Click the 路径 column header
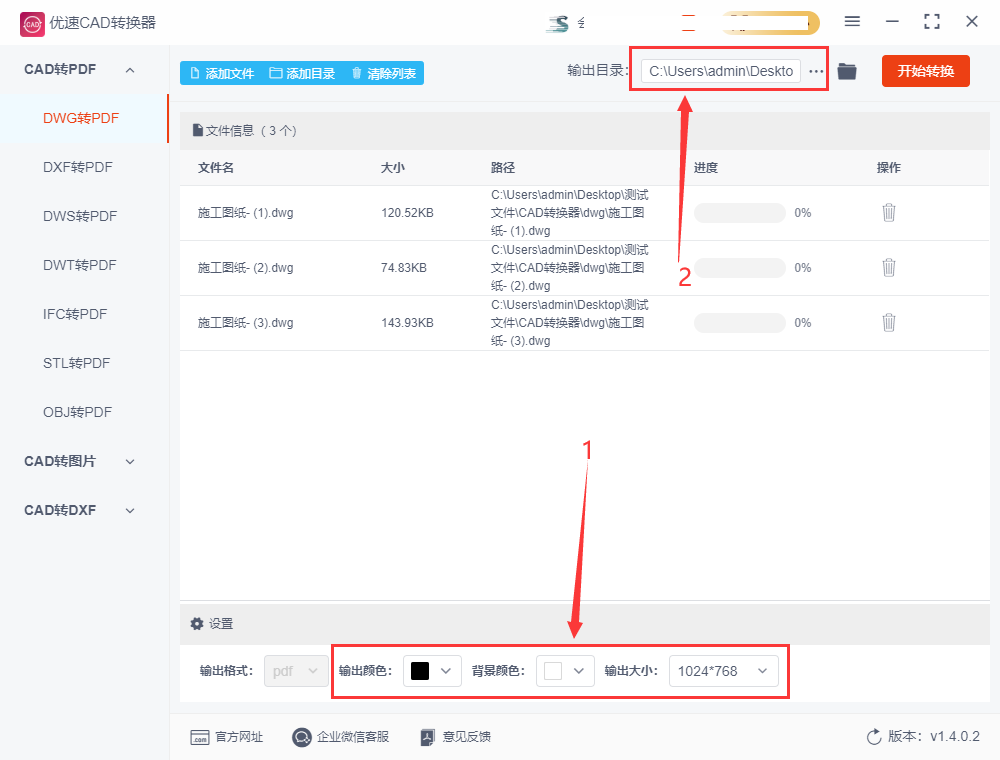 [x=503, y=168]
